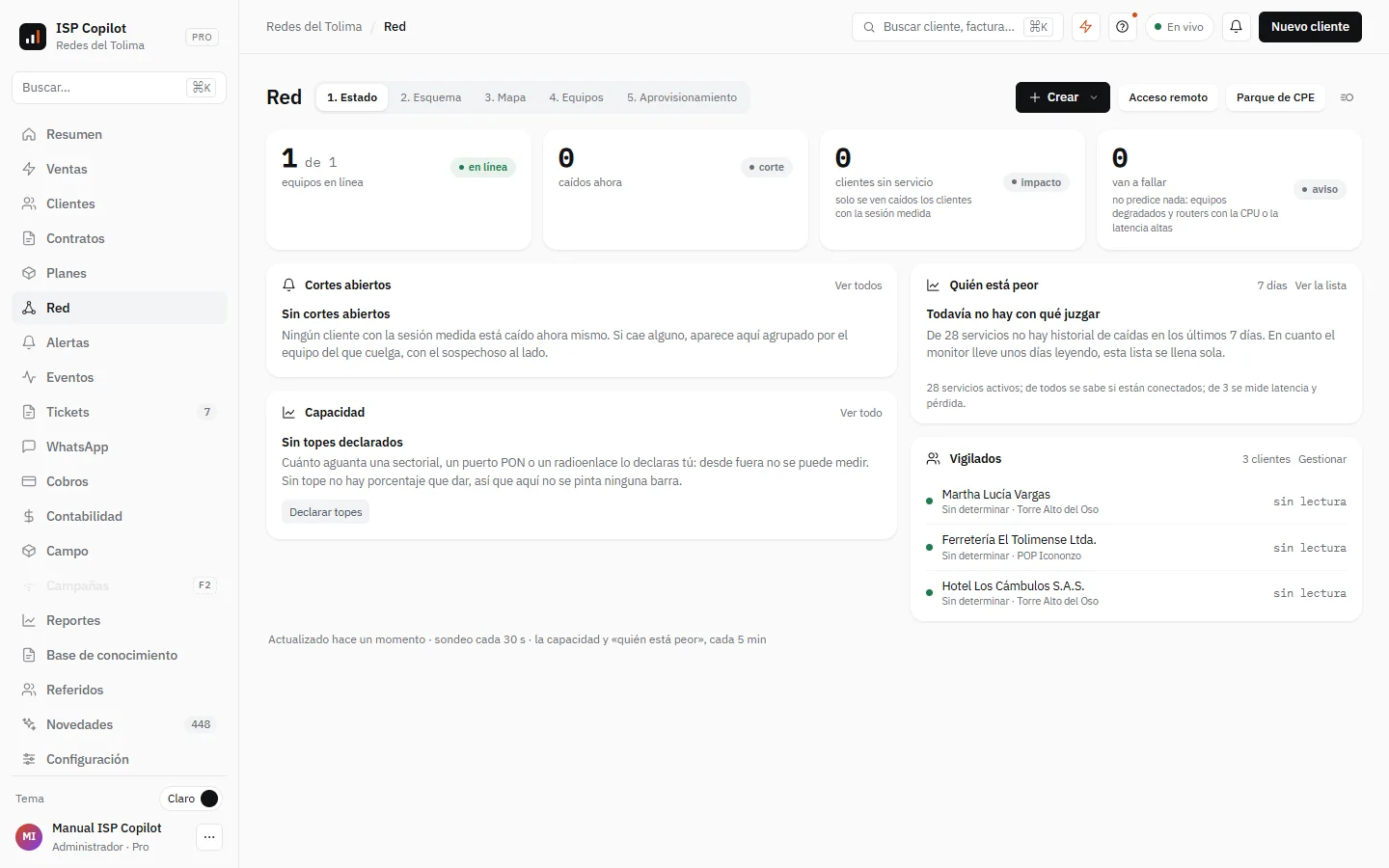Open the Resumen home icon in sidebar
The image size is (1389, 868).
pos(29,134)
